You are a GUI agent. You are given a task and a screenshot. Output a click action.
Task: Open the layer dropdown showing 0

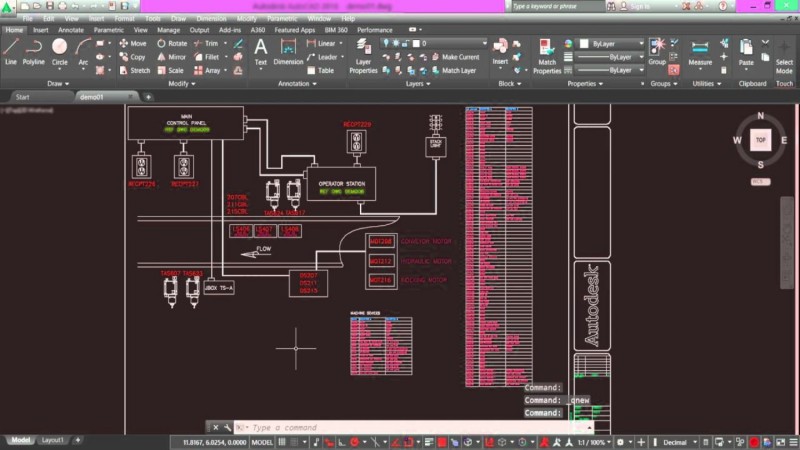[x=434, y=43]
